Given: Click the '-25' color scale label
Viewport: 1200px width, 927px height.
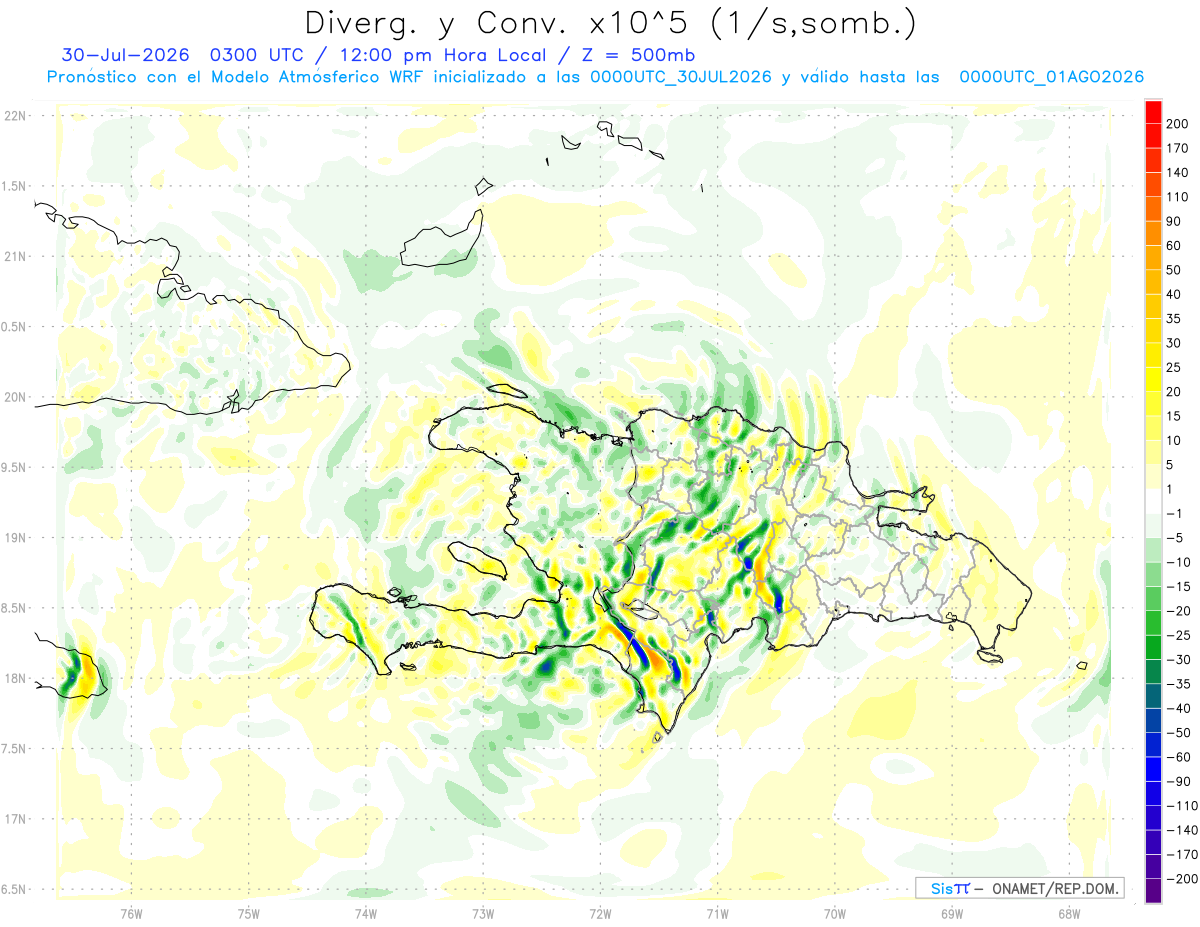Looking at the screenshot, I should point(1178,635).
